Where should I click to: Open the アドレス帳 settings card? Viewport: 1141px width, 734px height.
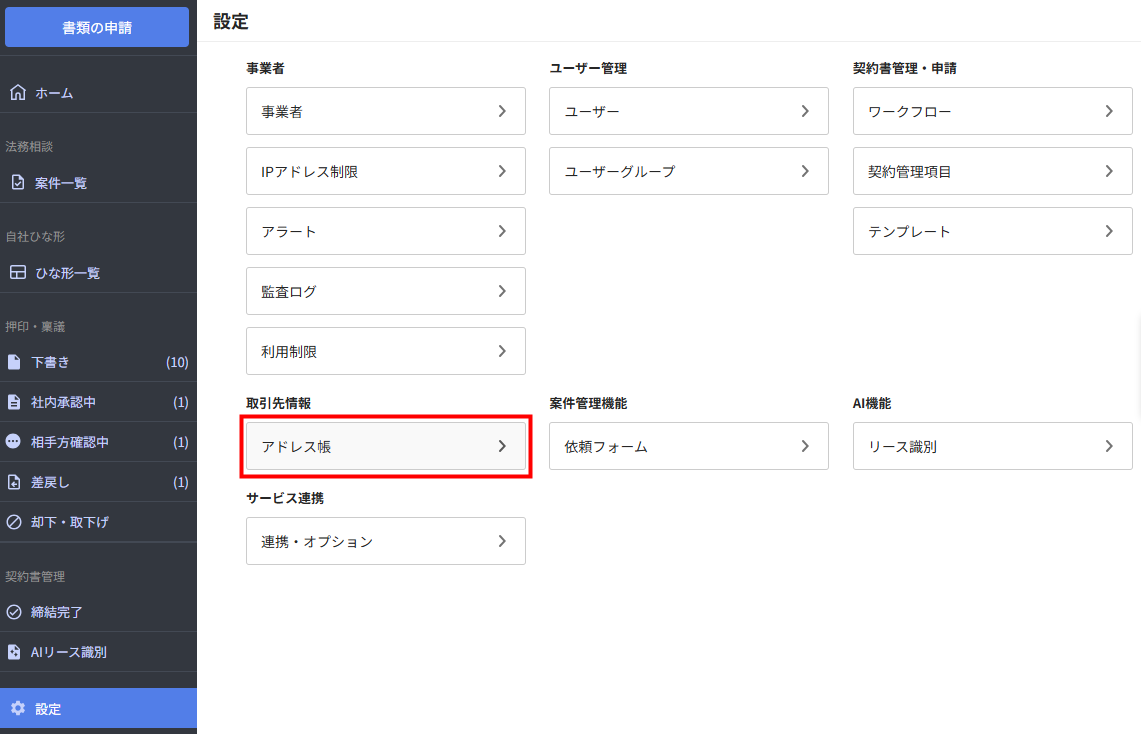click(x=385, y=446)
